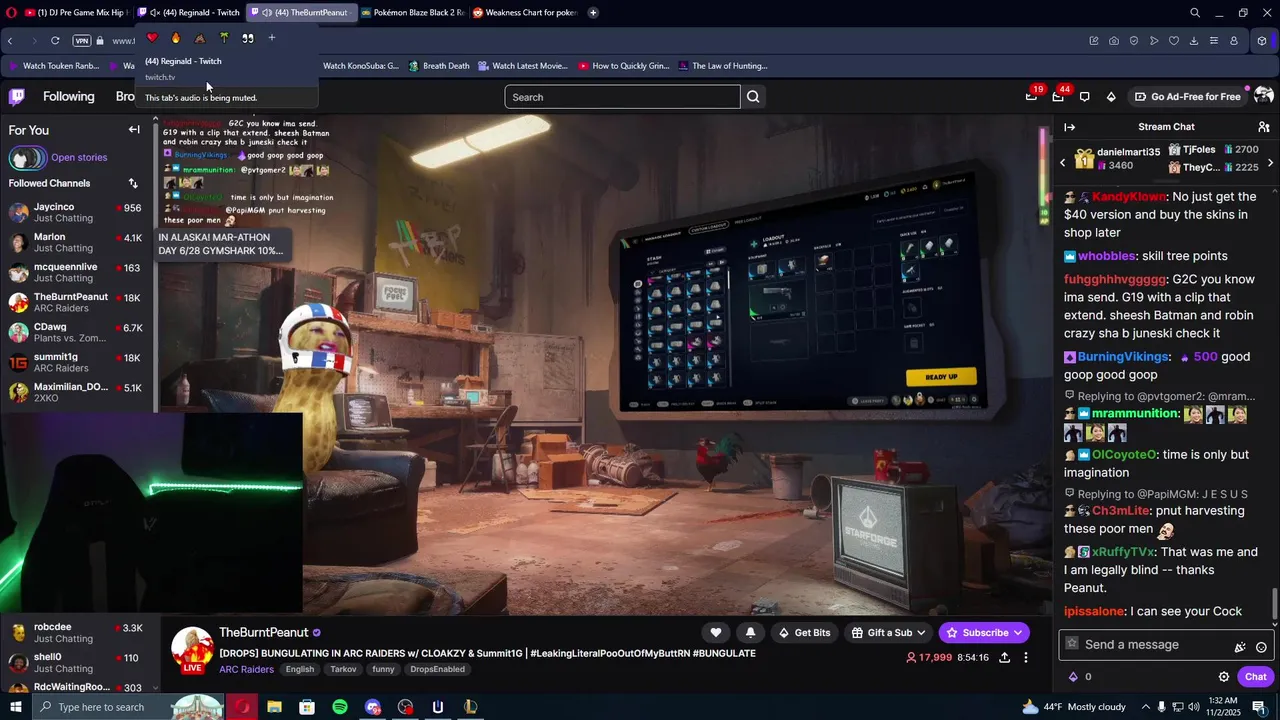Show next gift leaderboard entry
The width and height of the screenshot is (1280, 720).
click(1270, 162)
